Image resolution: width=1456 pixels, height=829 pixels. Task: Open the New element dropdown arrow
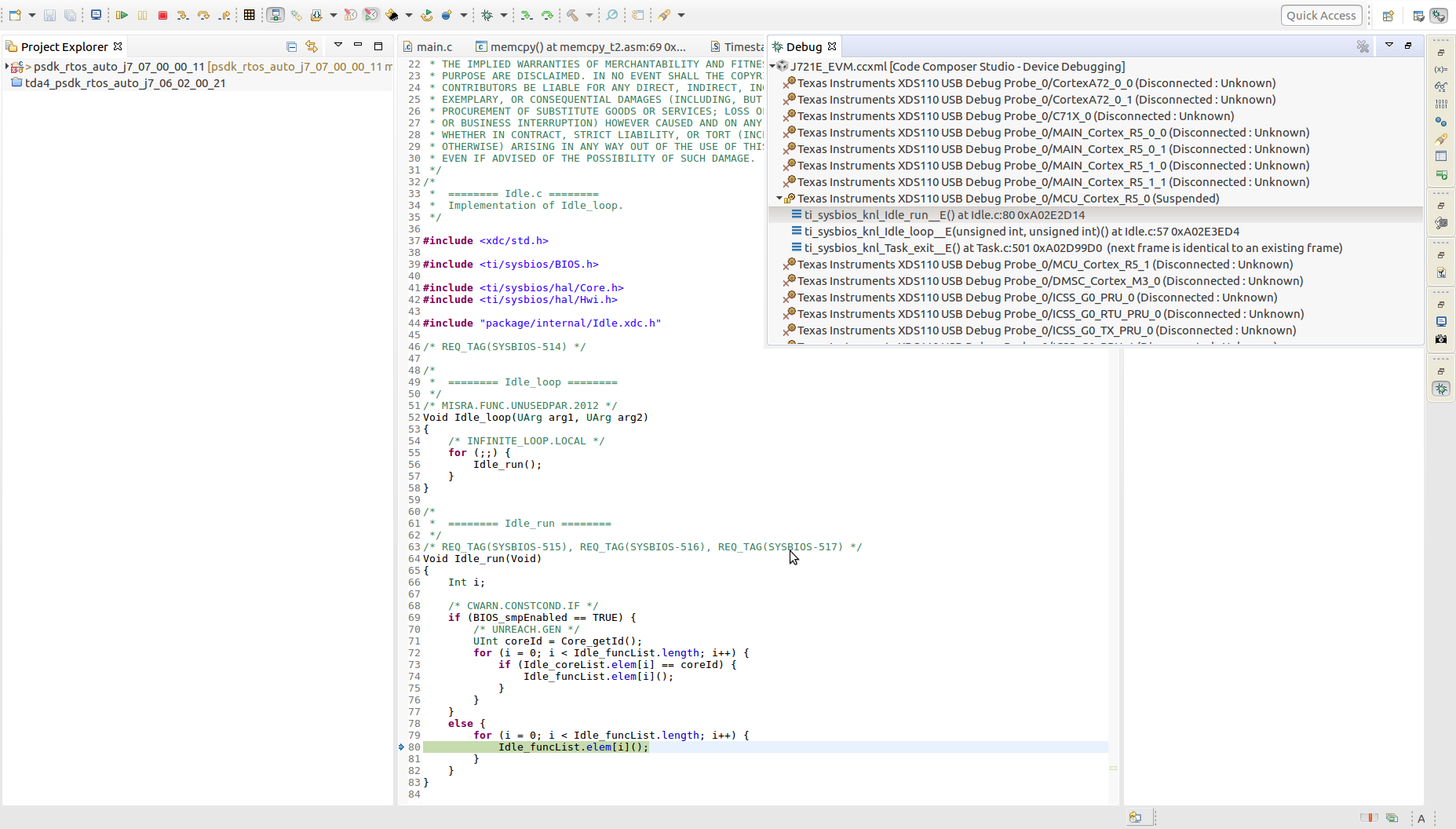click(31, 15)
